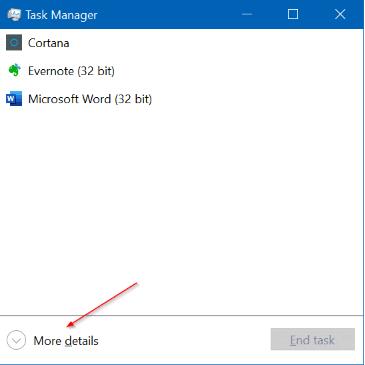Select the Cortana entry name
The width and height of the screenshot is (365, 365).
(x=49, y=43)
